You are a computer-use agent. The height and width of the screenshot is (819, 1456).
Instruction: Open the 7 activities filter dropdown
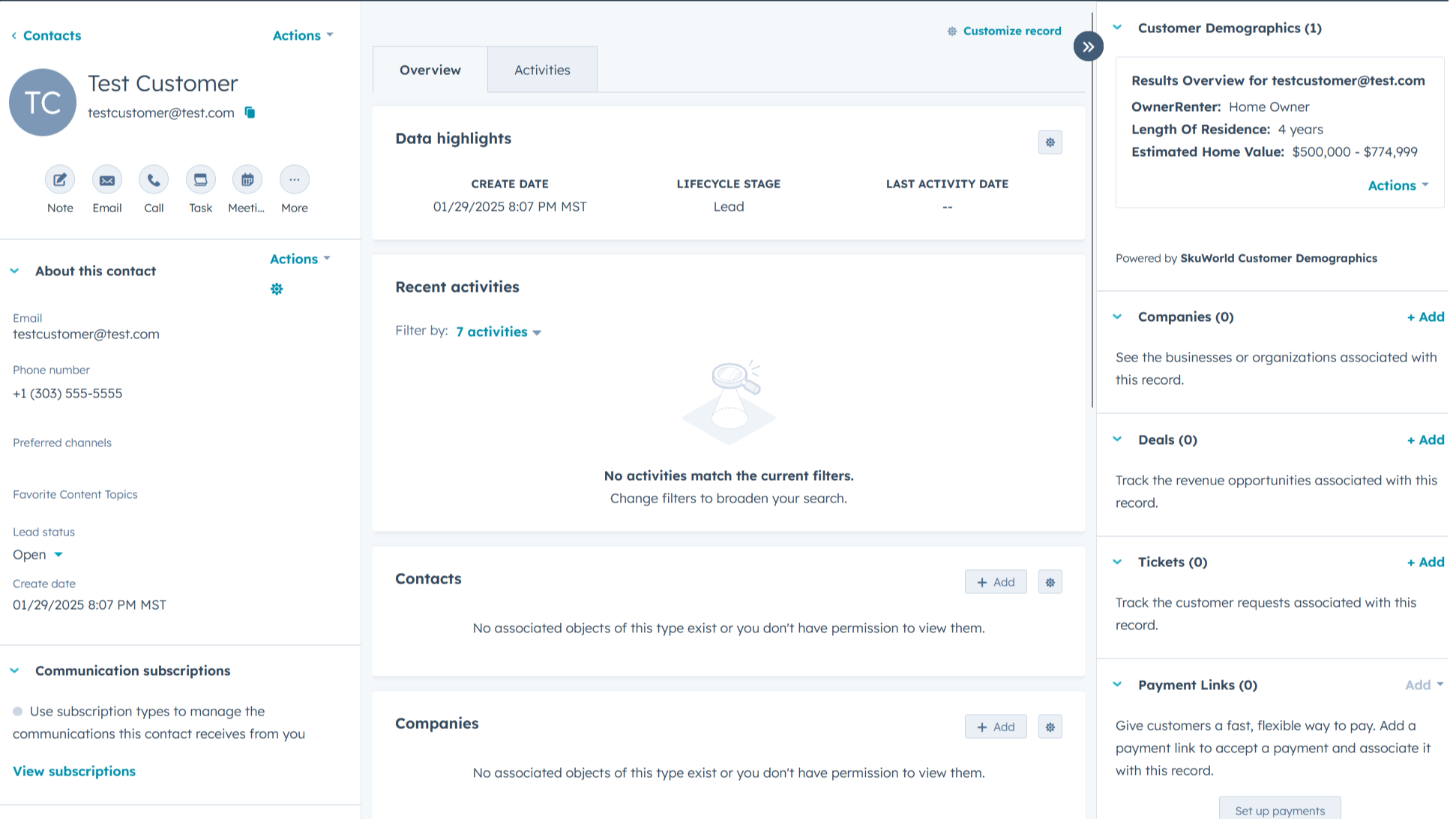(499, 331)
